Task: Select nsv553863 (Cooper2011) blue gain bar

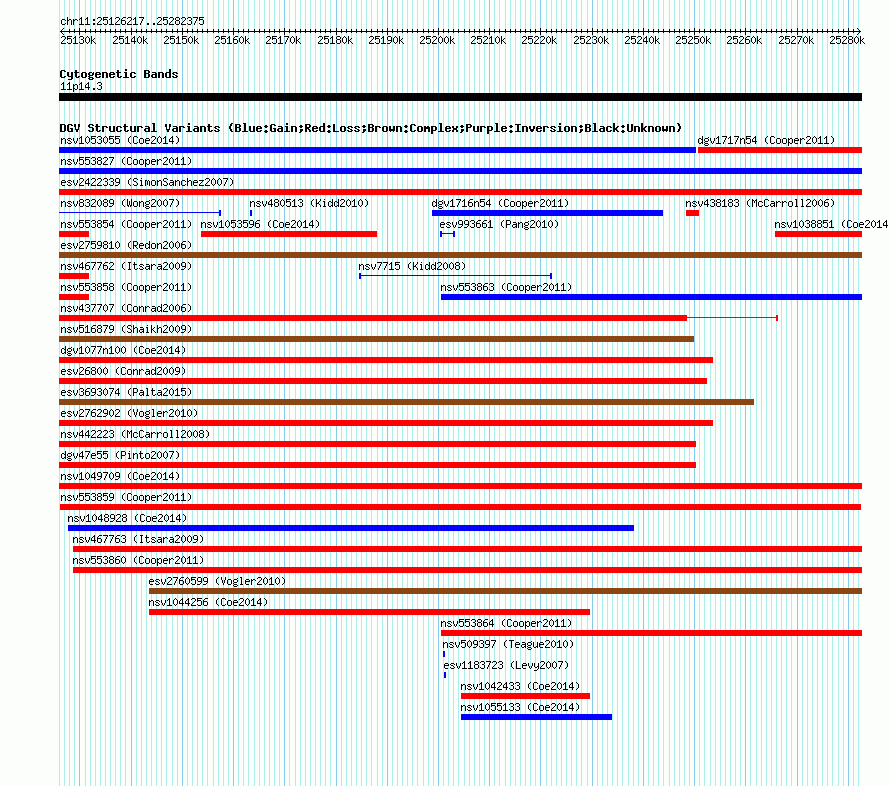Action: 651,297
